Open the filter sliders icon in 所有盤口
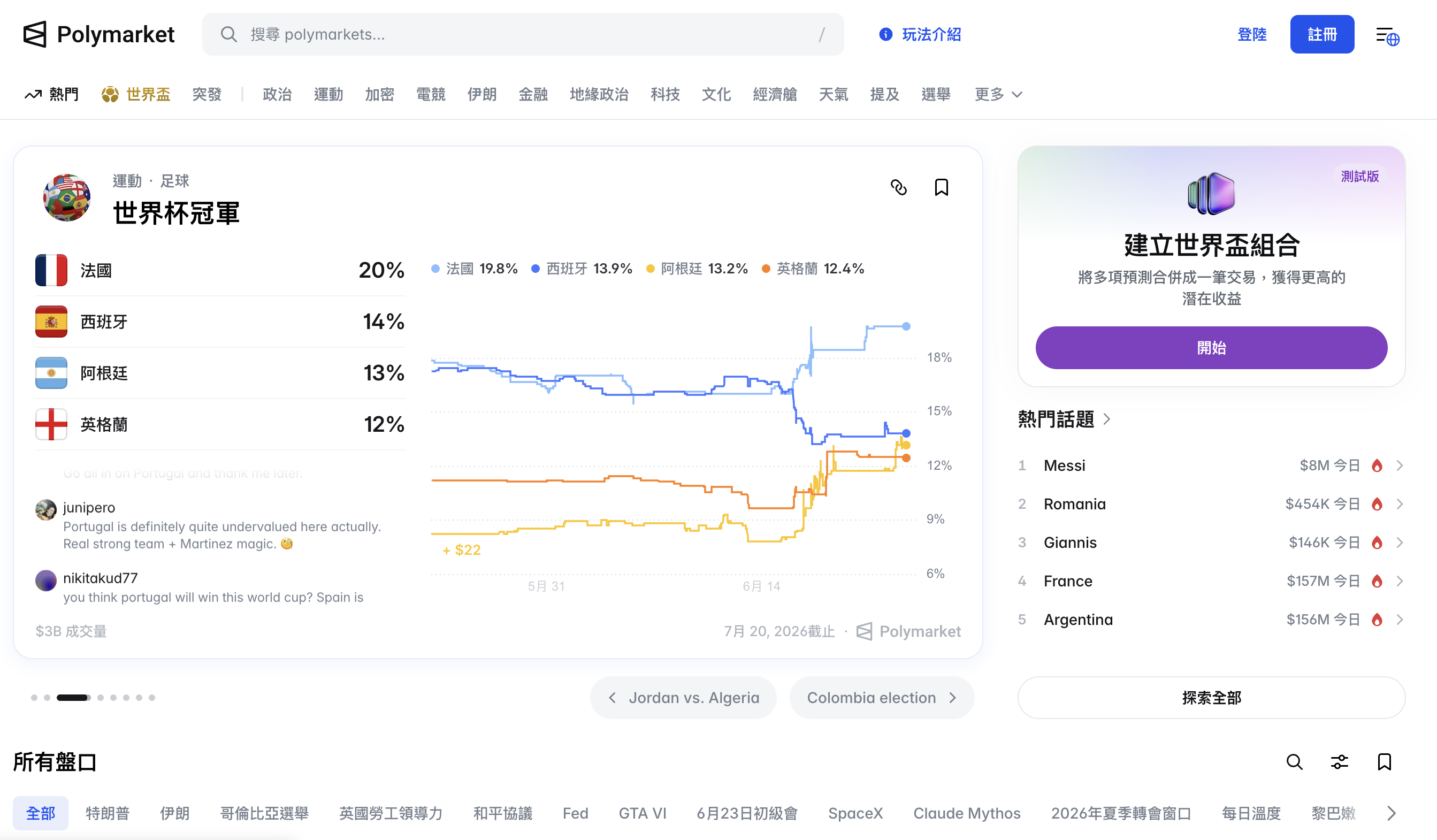 (x=1340, y=762)
